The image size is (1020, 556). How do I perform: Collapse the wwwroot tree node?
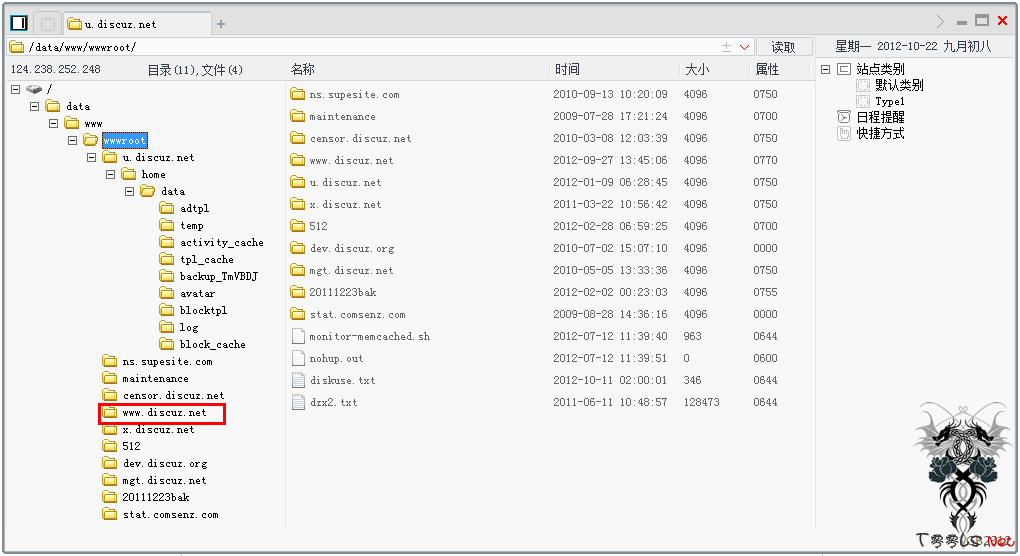(x=72, y=140)
